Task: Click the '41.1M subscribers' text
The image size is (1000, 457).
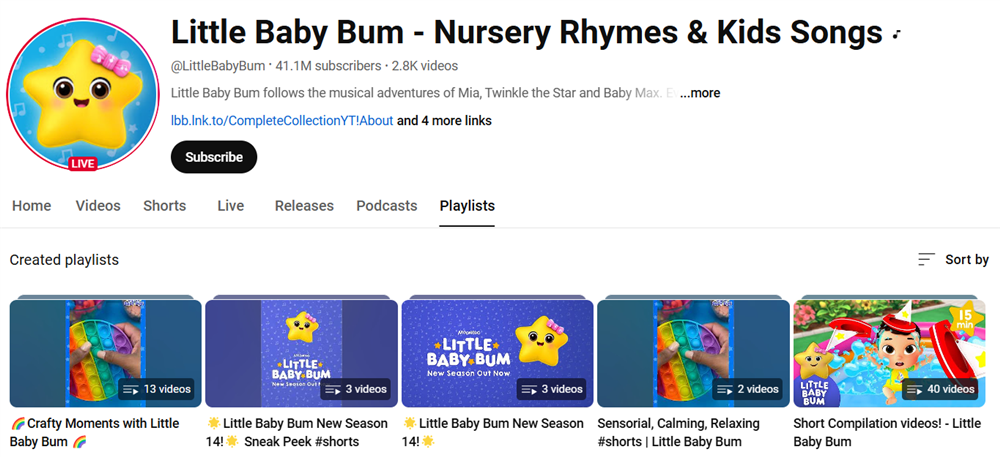Action: (328, 66)
